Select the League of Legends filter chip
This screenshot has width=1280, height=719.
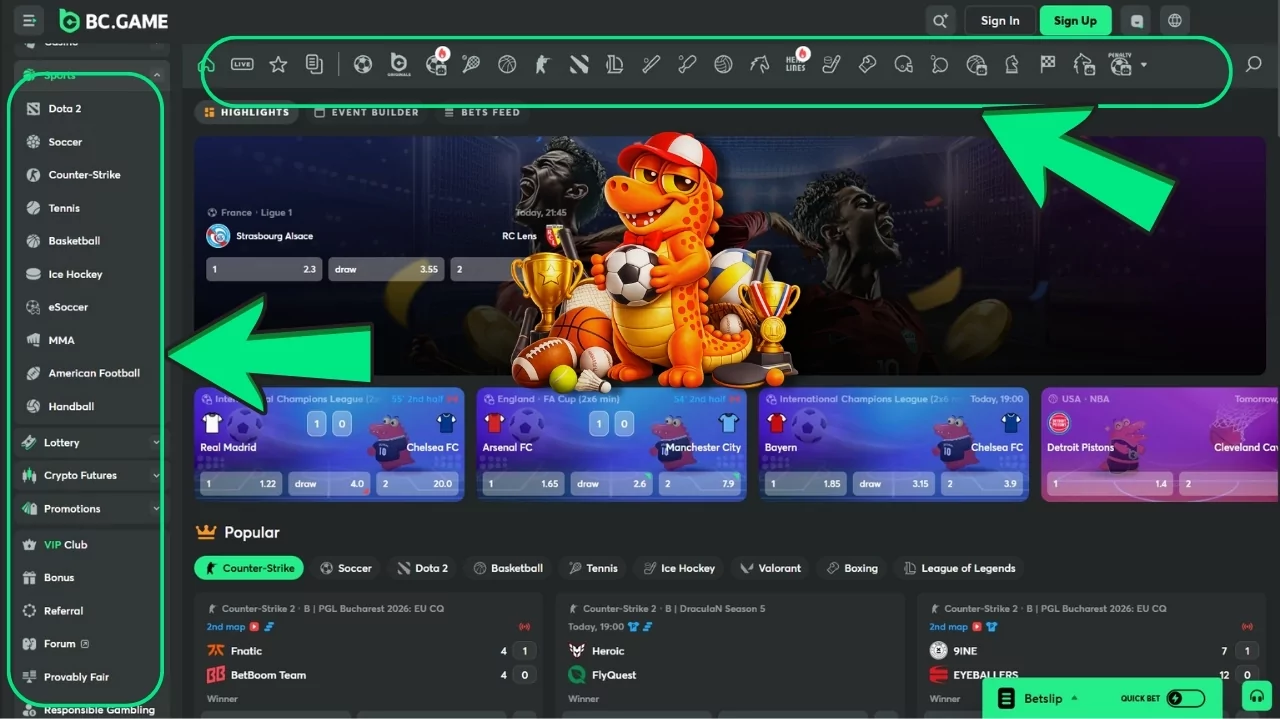click(959, 568)
